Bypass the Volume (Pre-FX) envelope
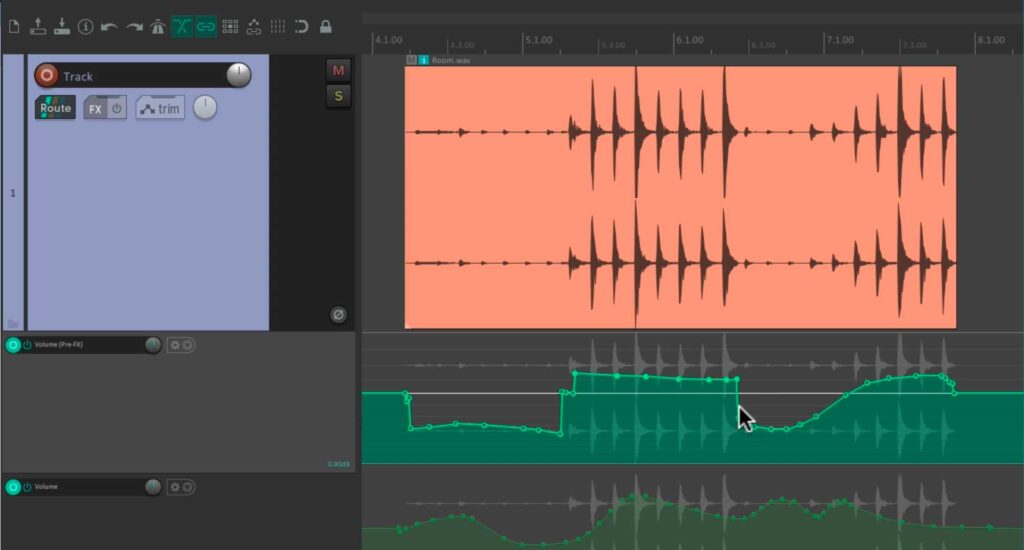 pyautogui.click(x=27, y=345)
